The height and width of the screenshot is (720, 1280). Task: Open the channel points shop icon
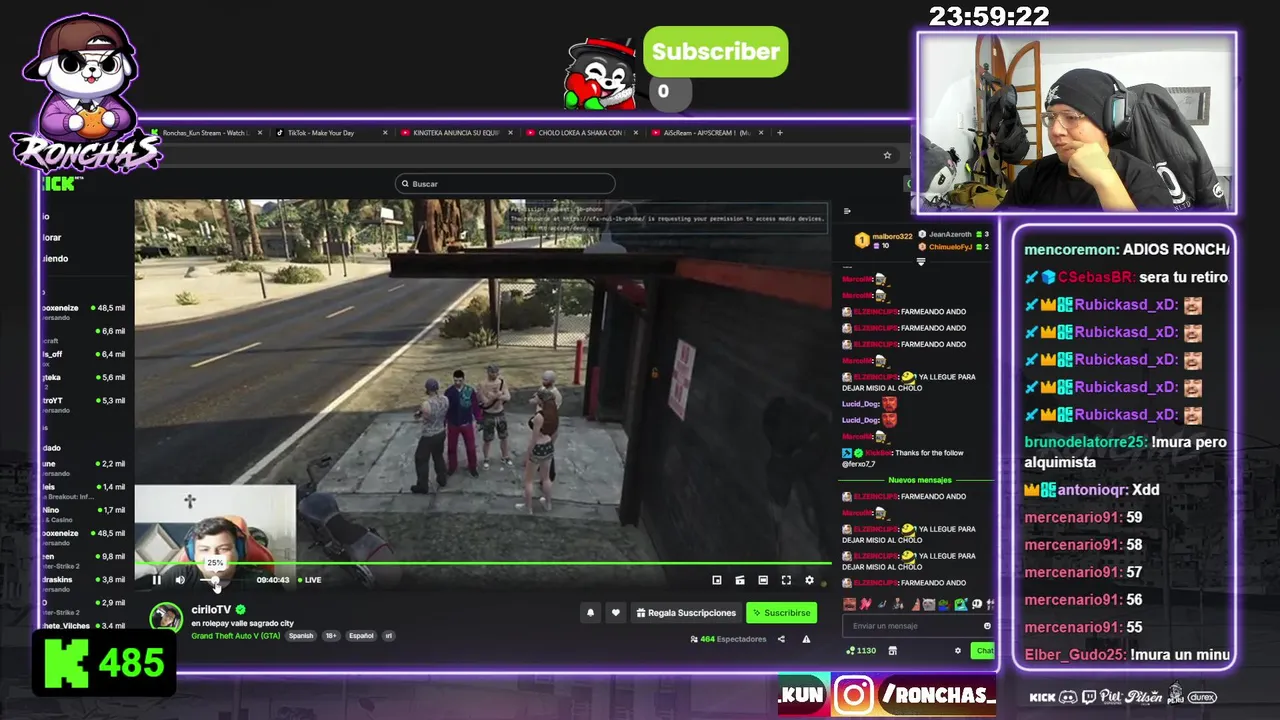point(893,651)
